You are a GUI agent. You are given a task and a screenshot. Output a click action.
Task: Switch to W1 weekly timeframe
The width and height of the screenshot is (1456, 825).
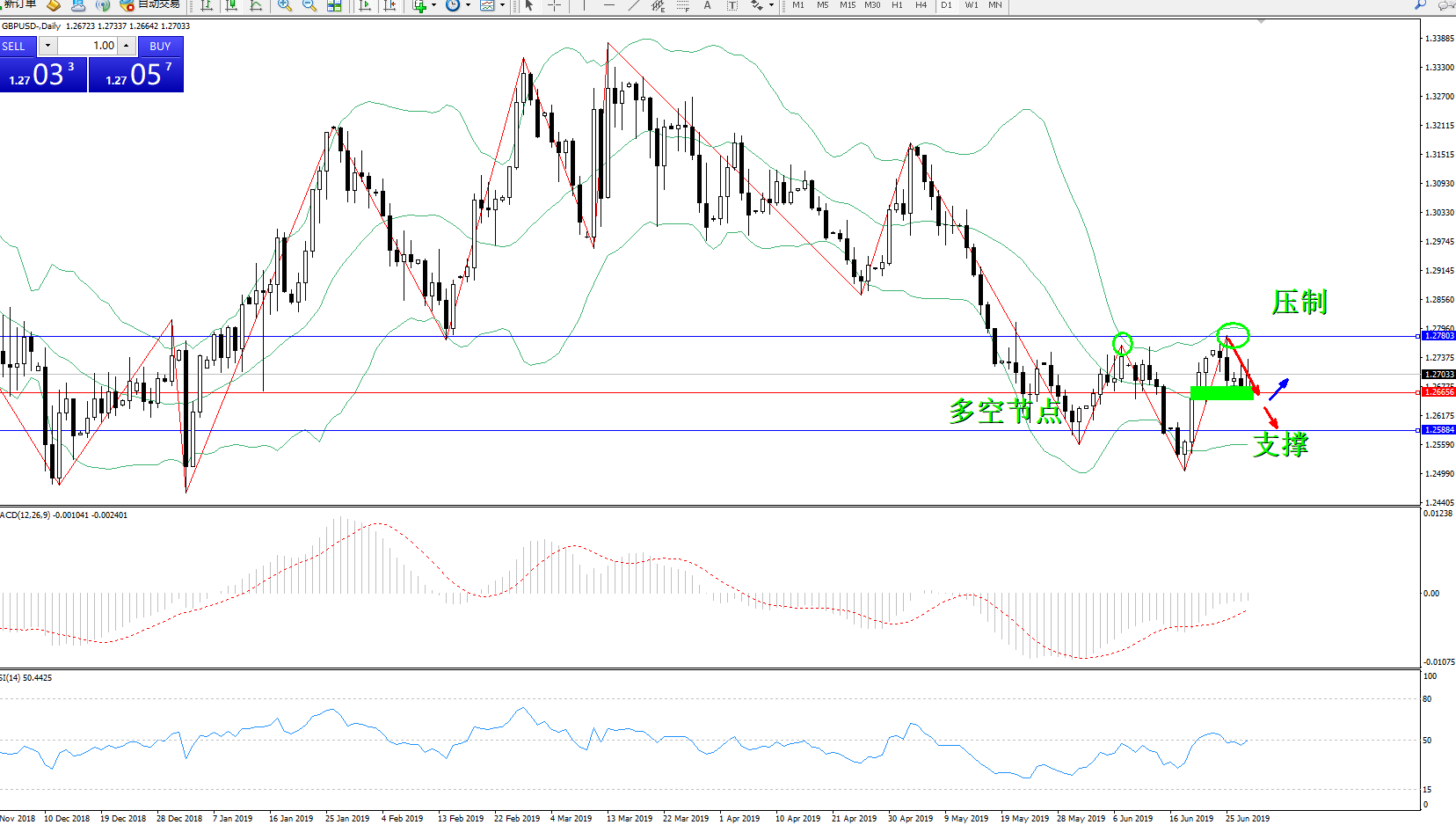tap(971, 4)
